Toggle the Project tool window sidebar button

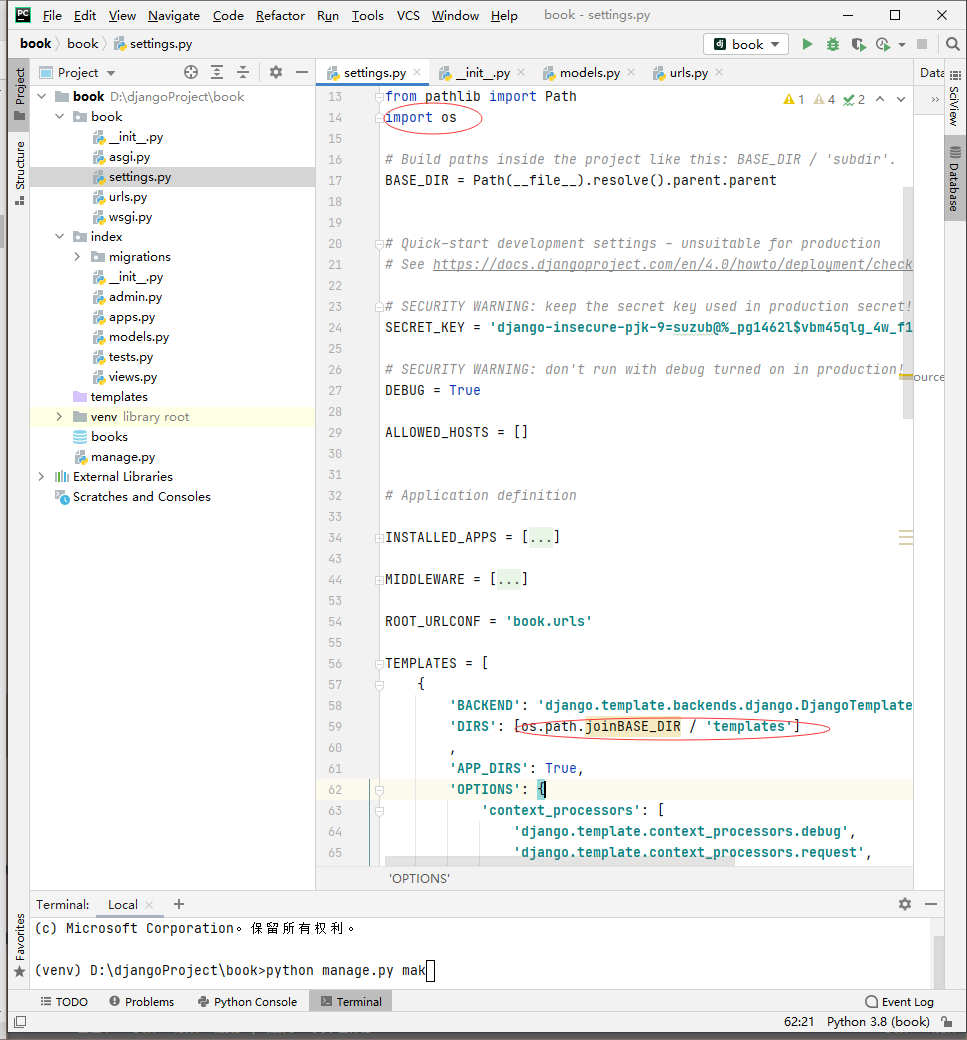coord(20,94)
